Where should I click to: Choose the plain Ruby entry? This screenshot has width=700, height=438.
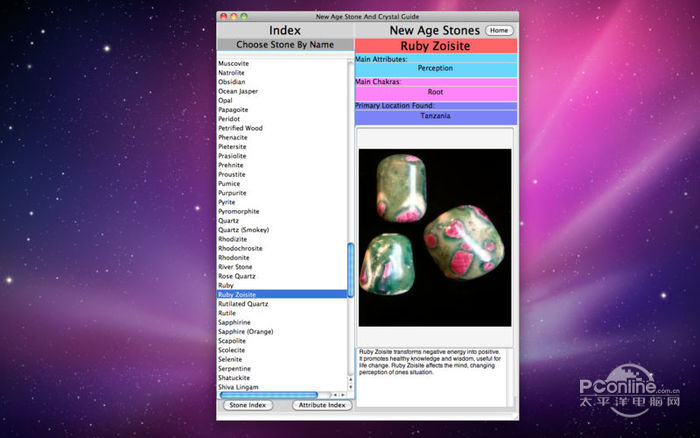tap(226, 285)
